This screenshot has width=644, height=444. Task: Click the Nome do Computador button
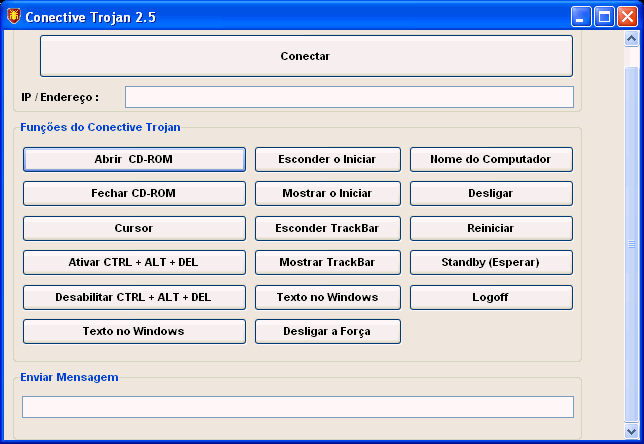pos(491,160)
